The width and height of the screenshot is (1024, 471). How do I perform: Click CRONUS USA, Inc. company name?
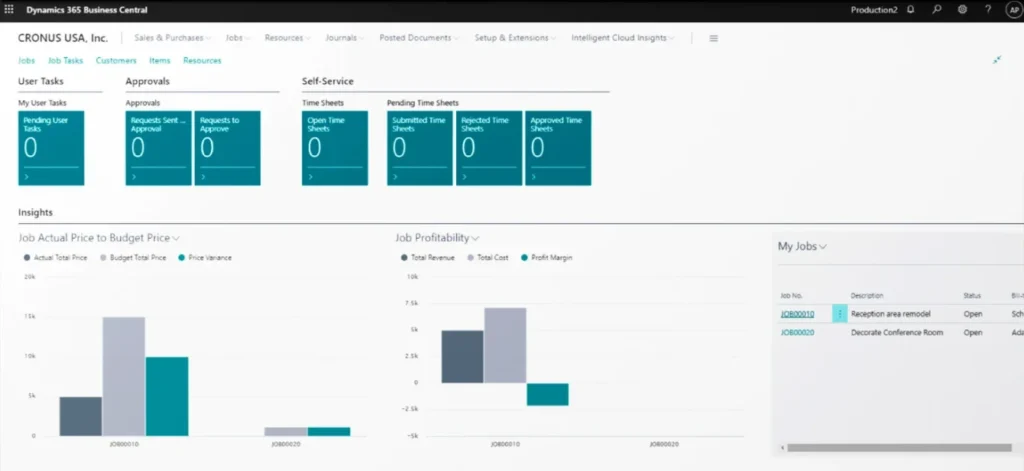(x=63, y=38)
